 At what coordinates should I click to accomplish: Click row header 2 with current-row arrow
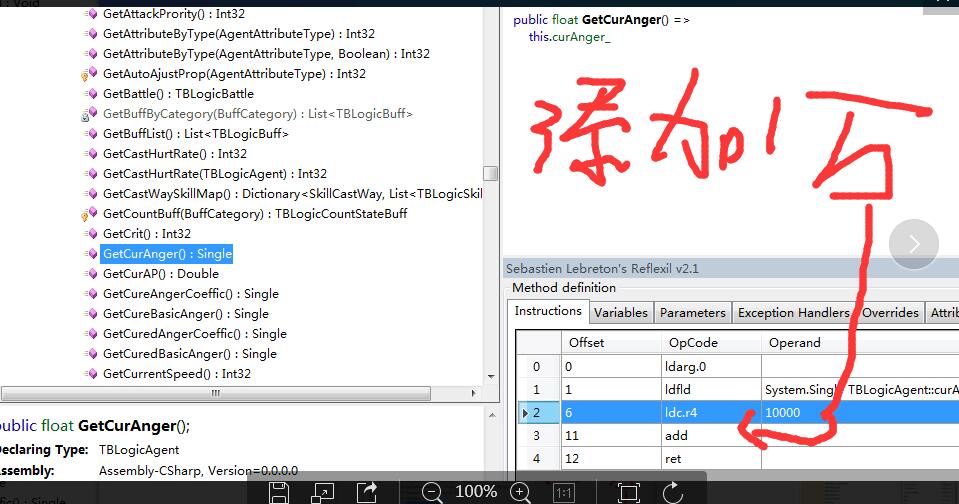pos(538,413)
